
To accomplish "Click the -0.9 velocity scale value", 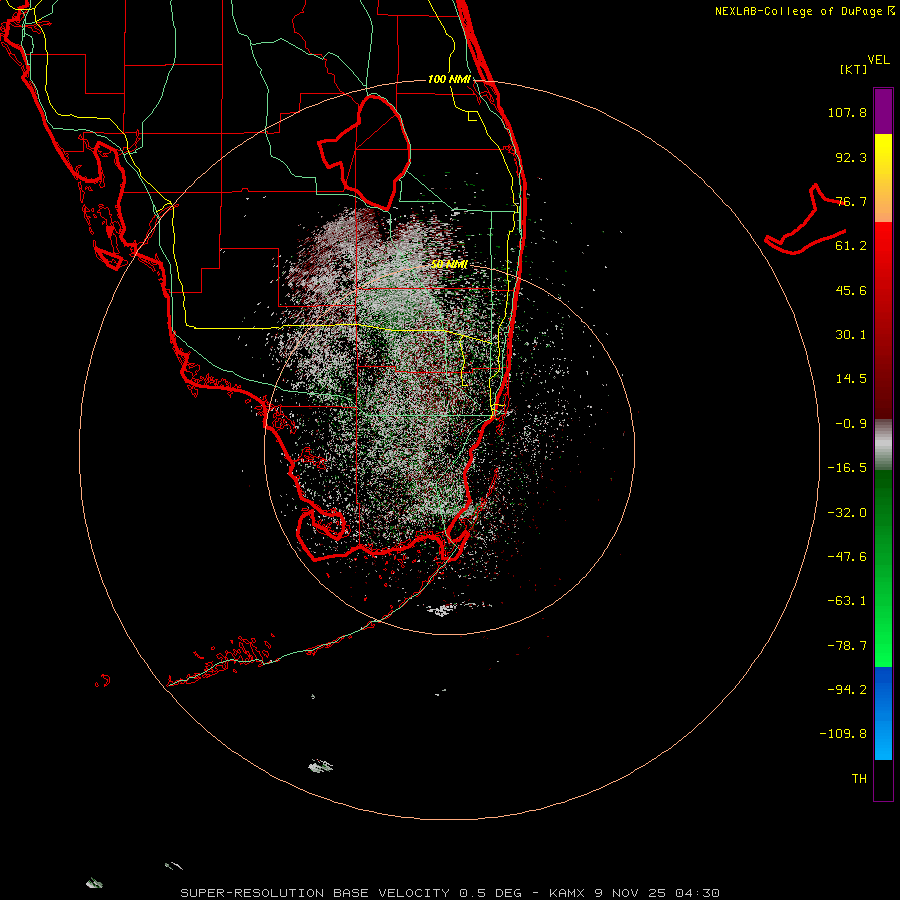I will [x=851, y=424].
